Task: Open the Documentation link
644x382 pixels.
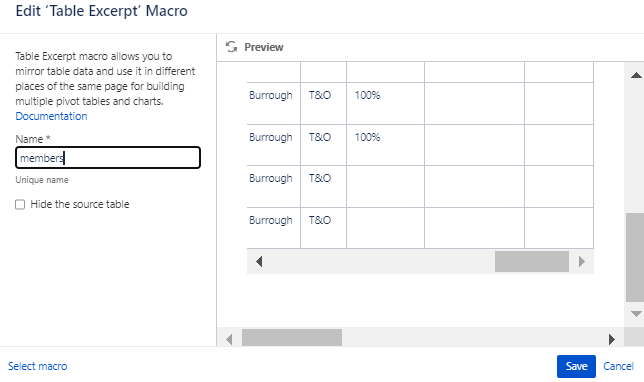Action: [51, 116]
